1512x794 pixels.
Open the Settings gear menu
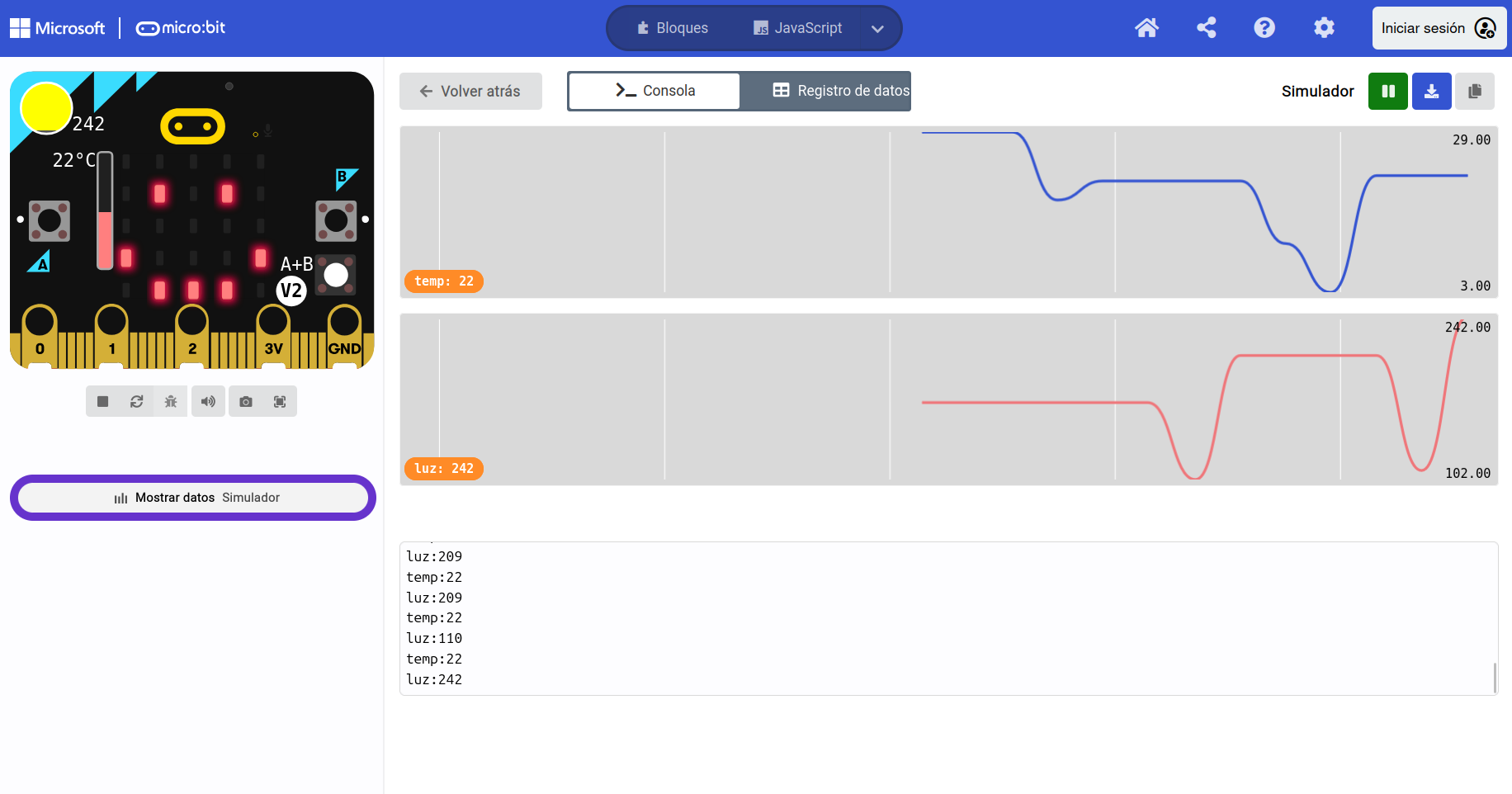tap(1324, 28)
